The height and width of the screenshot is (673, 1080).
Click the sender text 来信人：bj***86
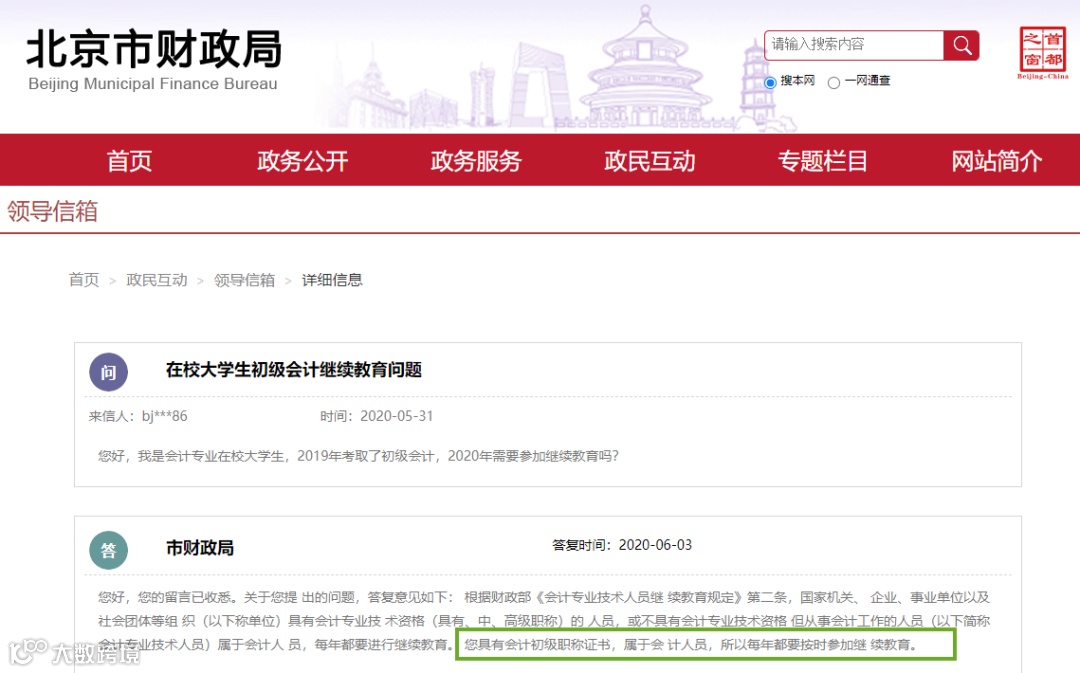pyautogui.click(x=138, y=416)
